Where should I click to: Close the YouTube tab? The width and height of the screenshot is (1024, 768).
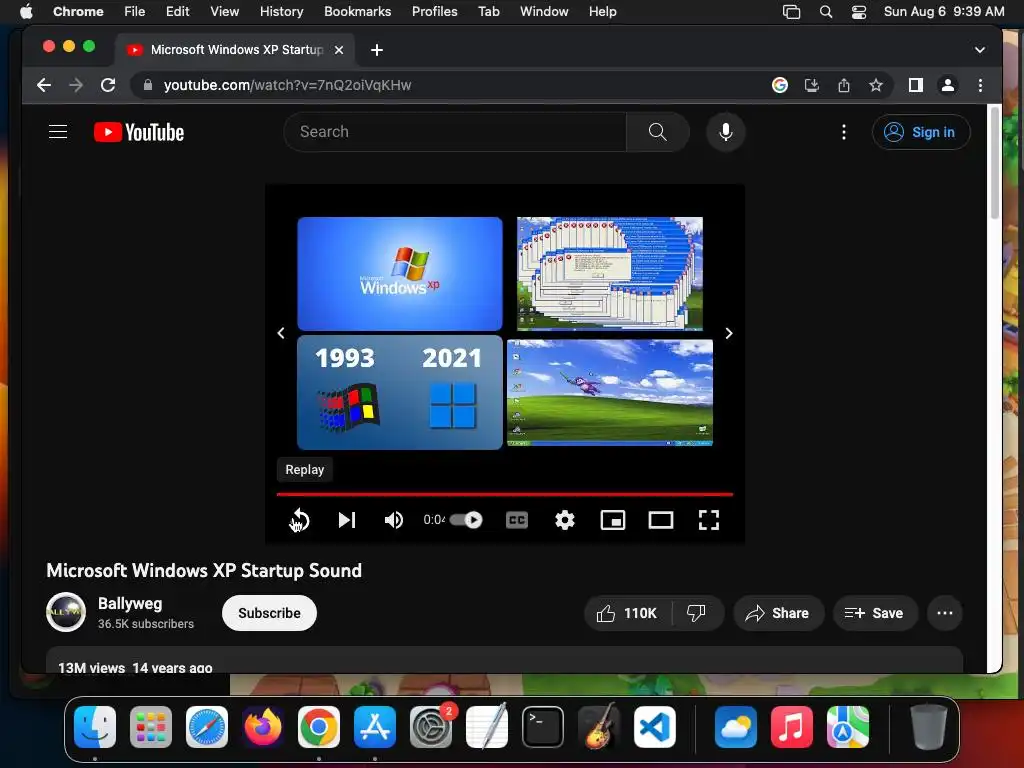(339, 50)
